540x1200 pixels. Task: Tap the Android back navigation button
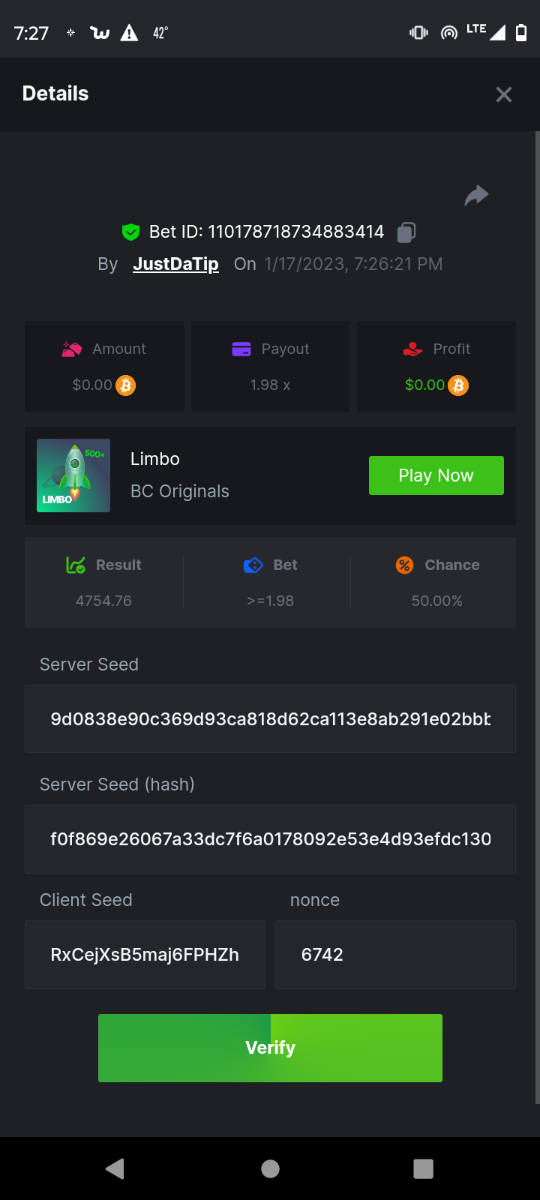click(x=115, y=1168)
